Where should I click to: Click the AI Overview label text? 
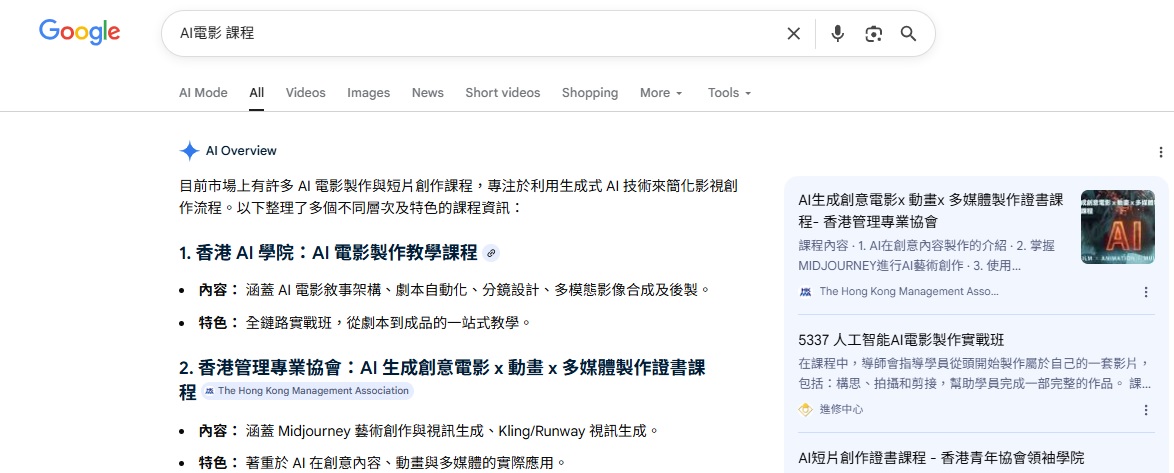[x=241, y=151]
